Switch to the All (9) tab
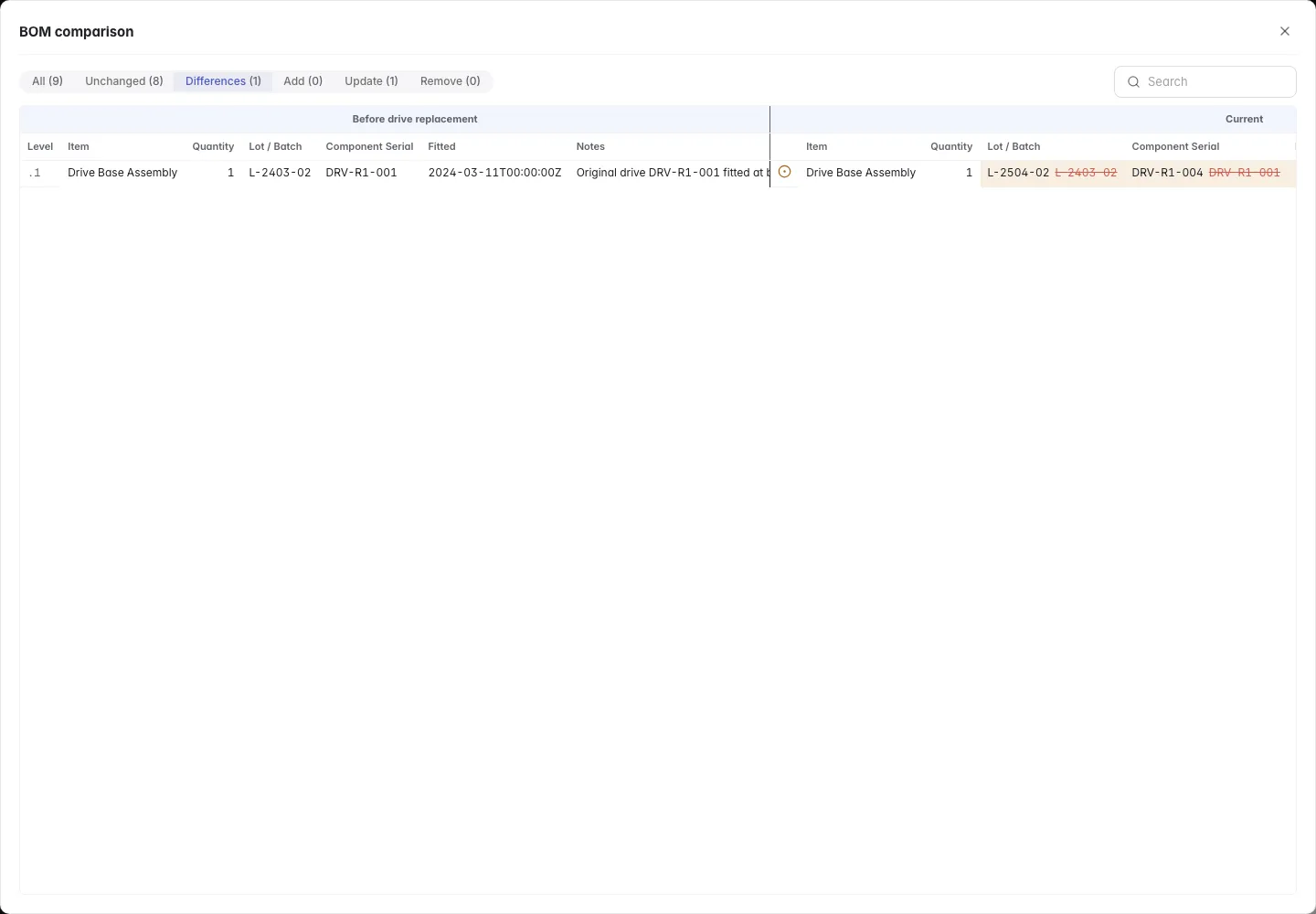1316x914 pixels. (x=48, y=81)
